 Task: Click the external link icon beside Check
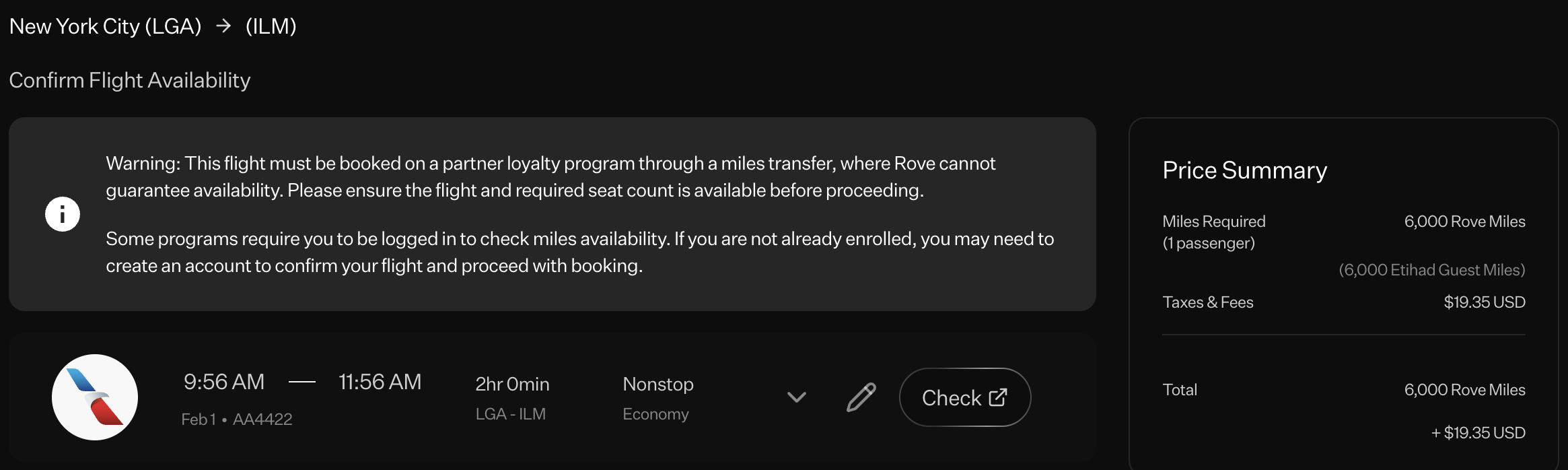click(x=998, y=397)
